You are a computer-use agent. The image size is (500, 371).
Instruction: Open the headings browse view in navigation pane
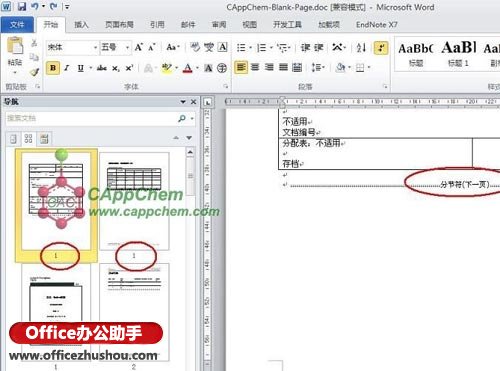tap(13, 139)
